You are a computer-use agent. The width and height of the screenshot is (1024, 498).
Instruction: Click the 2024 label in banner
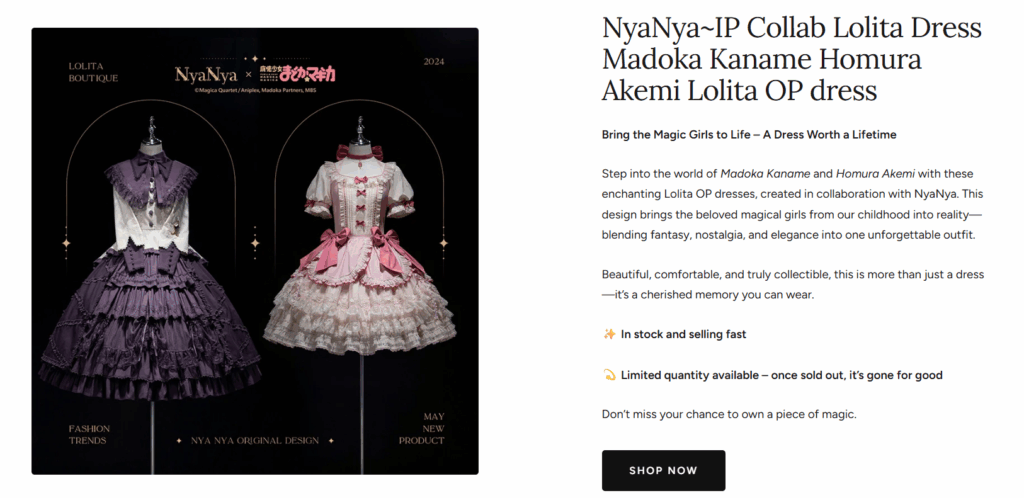coord(434,62)
